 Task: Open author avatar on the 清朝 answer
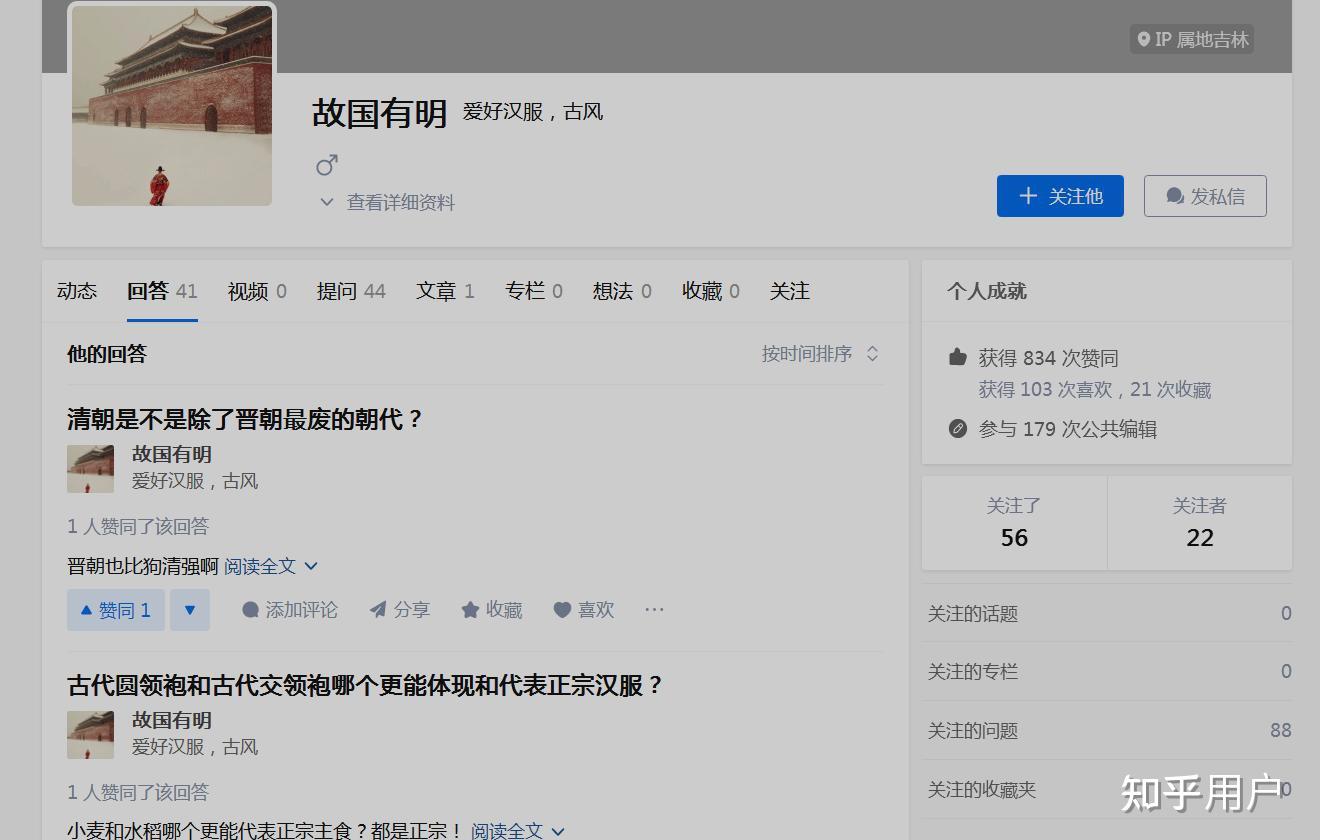coord(90,468)
